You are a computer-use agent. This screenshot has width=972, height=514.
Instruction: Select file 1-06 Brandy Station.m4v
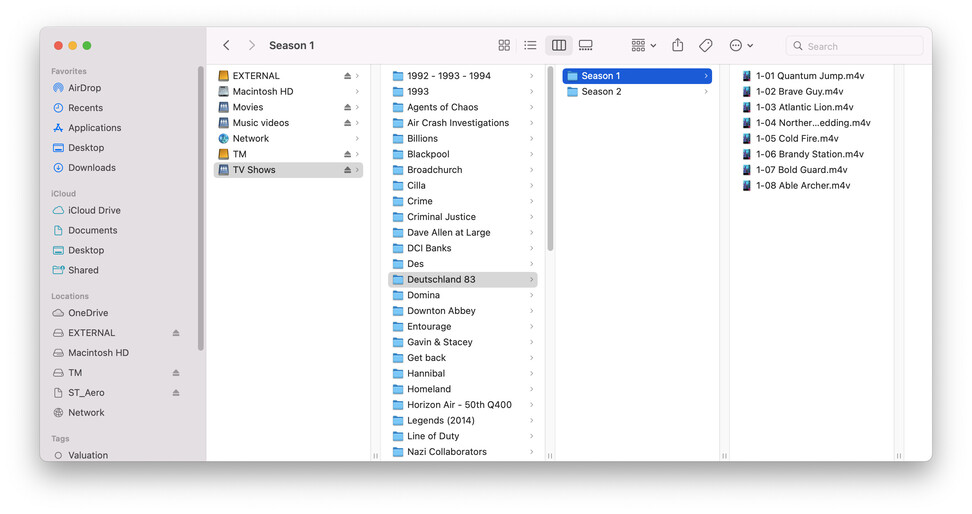click(x=803, y=154)
